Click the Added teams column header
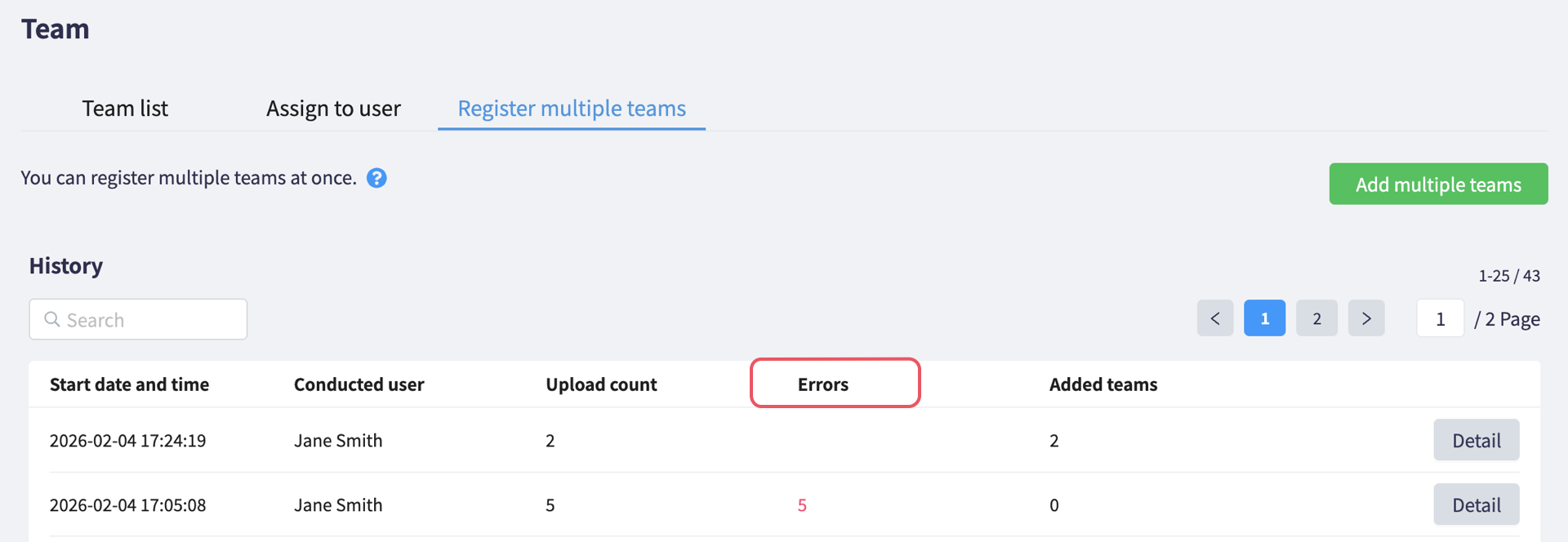 [1103, 384]
